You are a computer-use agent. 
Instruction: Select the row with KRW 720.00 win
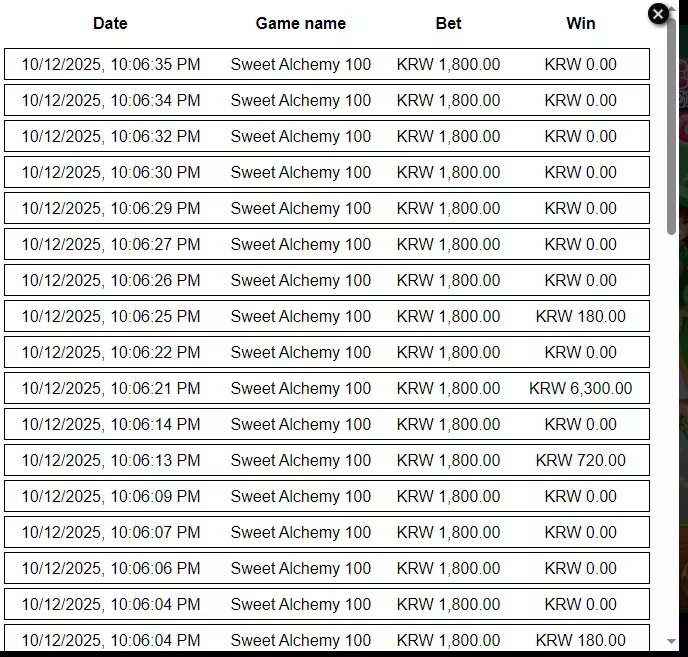[x=327, y=460]
